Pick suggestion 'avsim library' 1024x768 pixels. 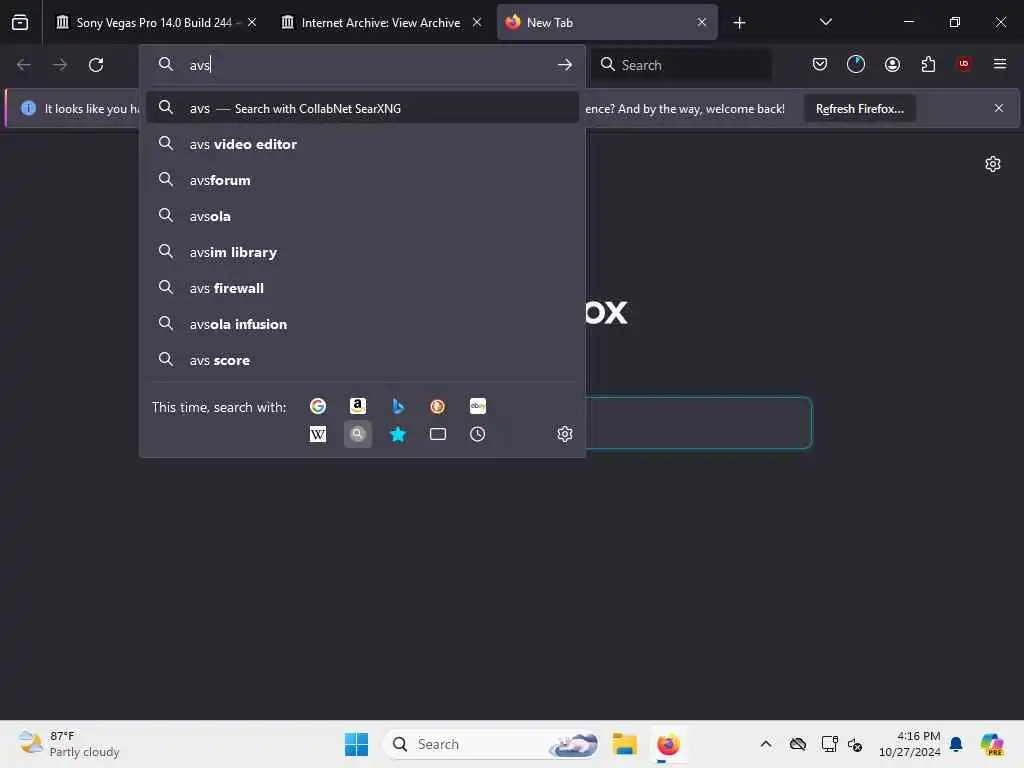(x=362, y=252)
